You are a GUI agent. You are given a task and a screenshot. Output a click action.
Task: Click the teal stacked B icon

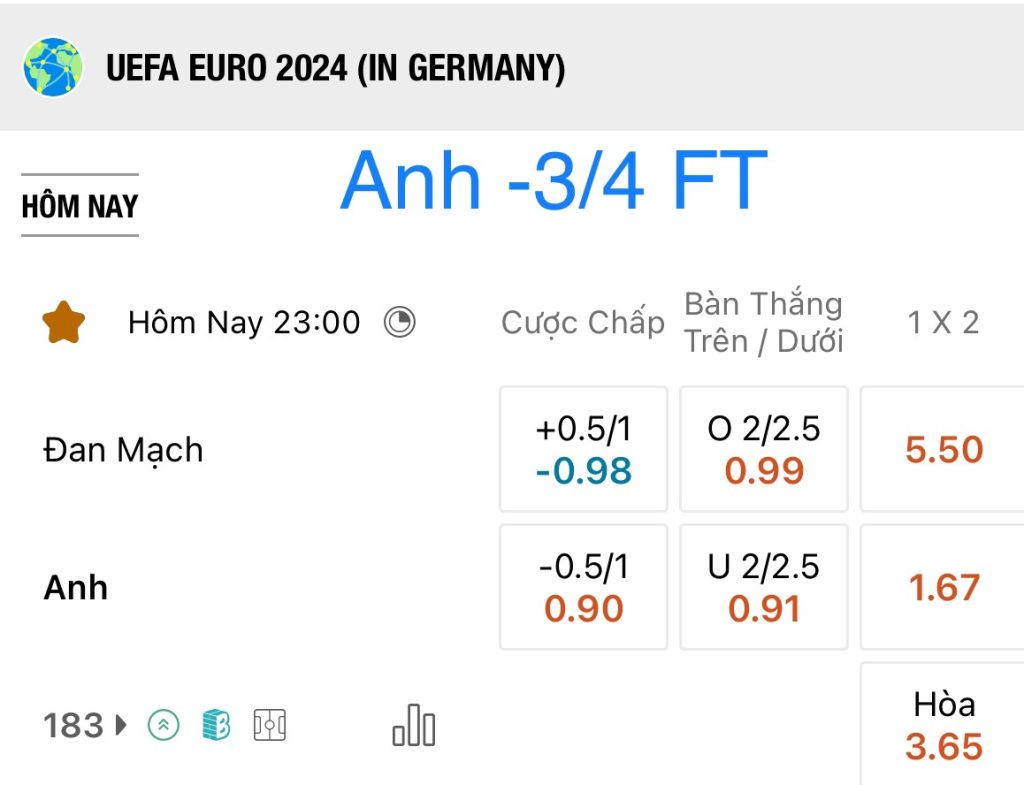[x=216, y=724]
